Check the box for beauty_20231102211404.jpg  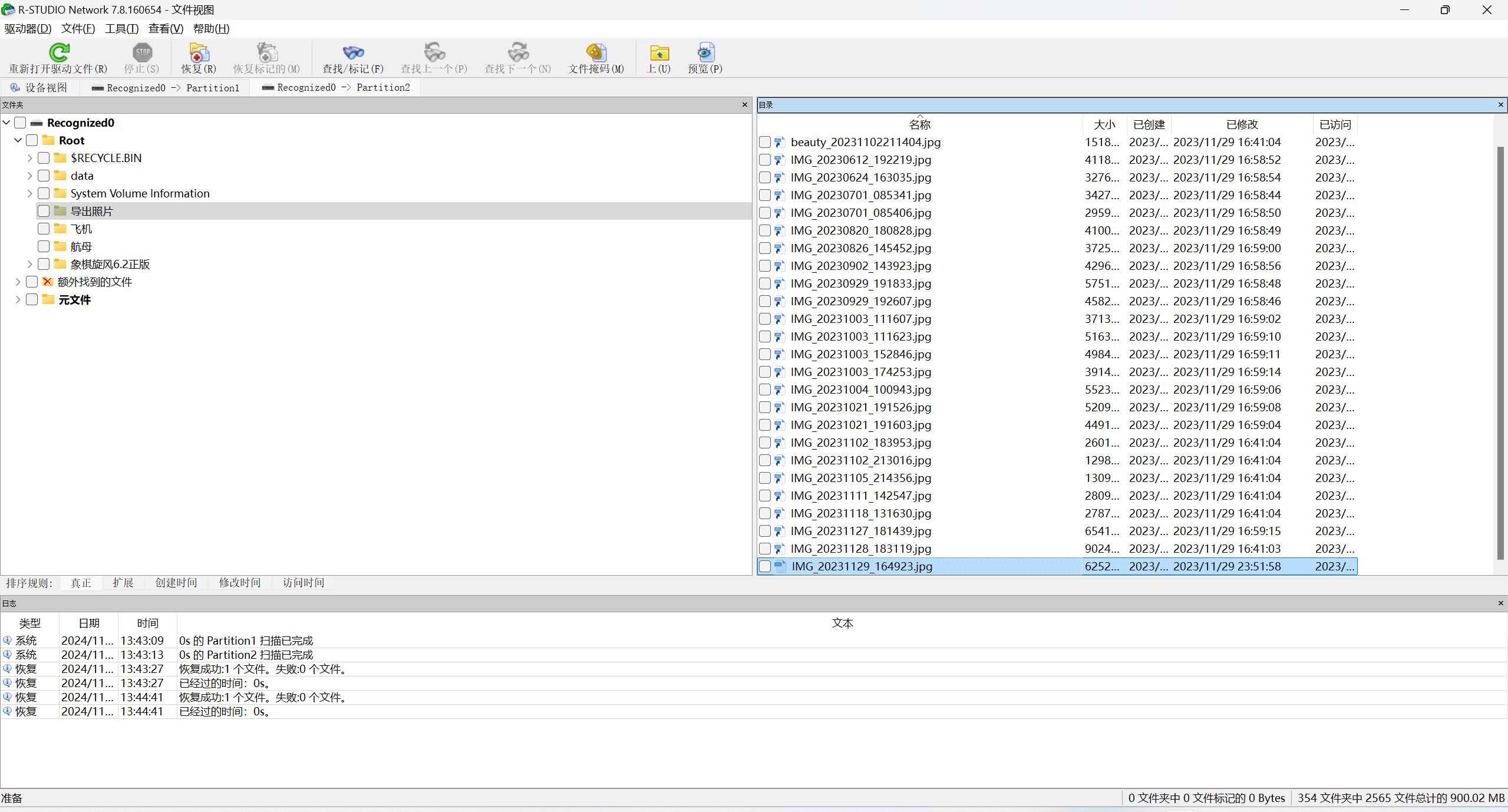765,142
